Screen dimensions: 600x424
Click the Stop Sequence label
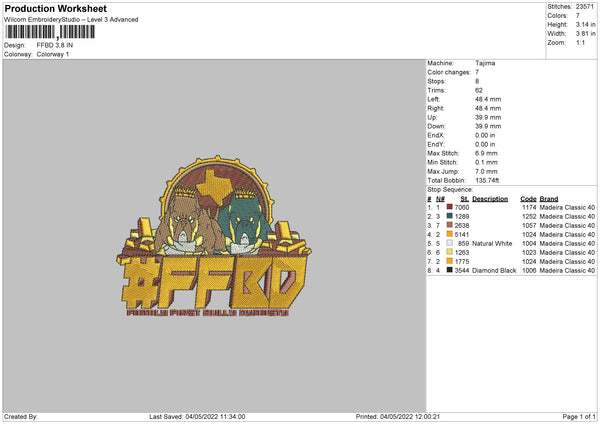(450, 188)
